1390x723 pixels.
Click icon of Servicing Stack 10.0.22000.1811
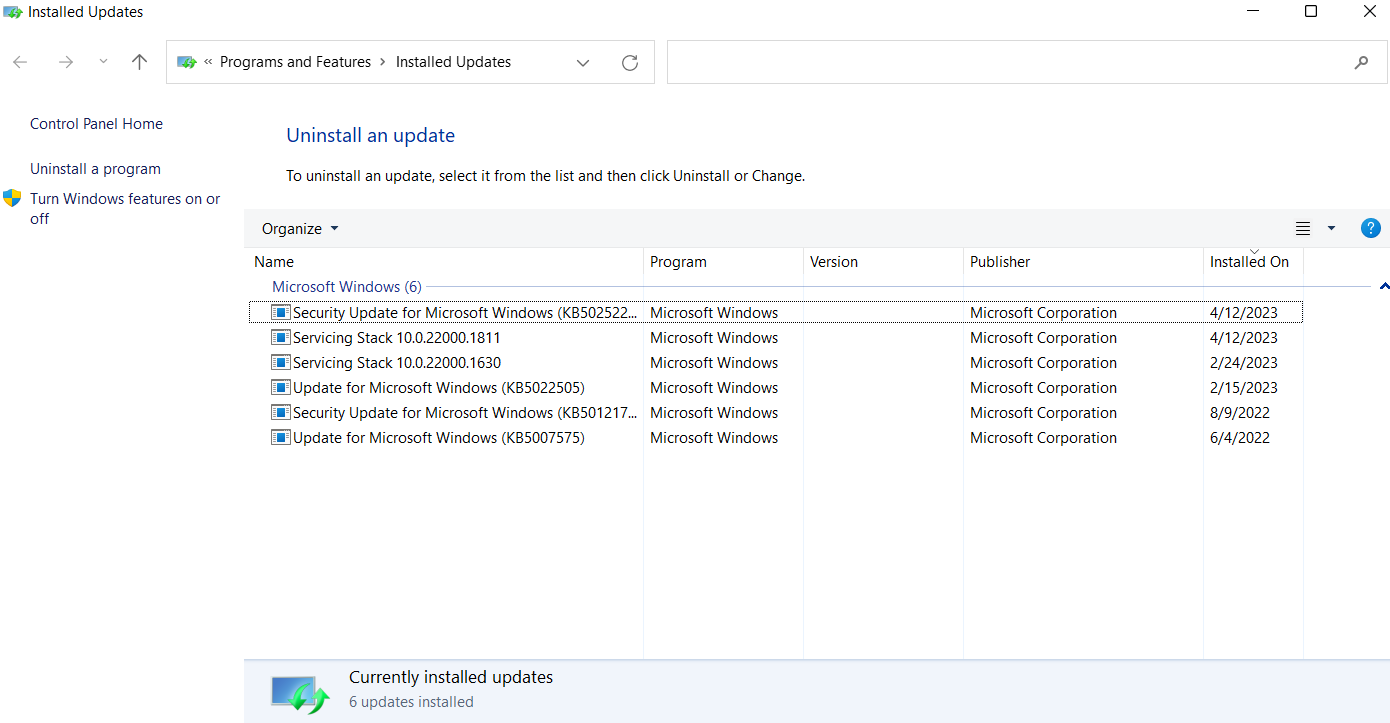pyautogui.click(x=281, y=338)
